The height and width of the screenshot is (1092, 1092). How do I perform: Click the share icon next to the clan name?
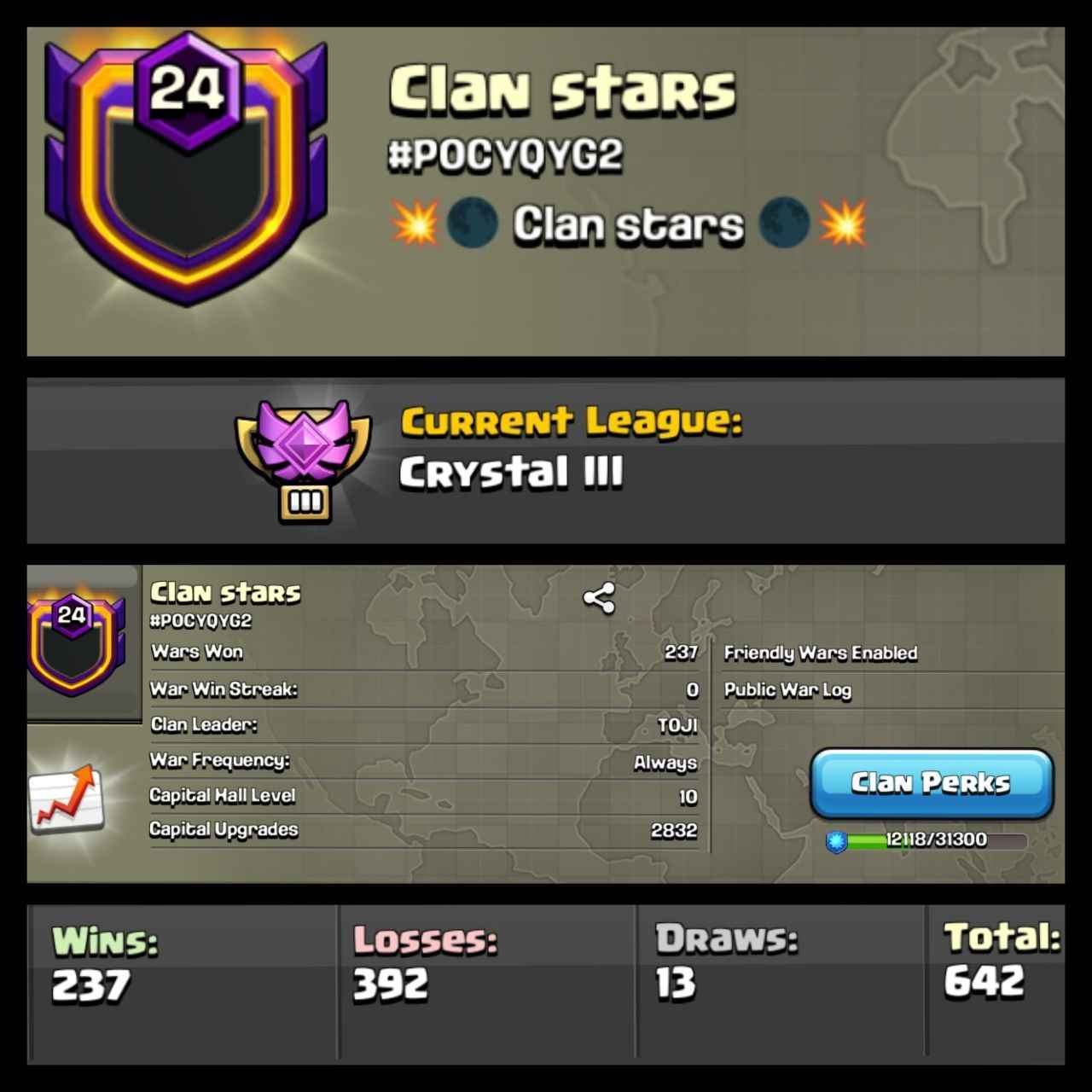pyautogui.click(x=599, y=598)
